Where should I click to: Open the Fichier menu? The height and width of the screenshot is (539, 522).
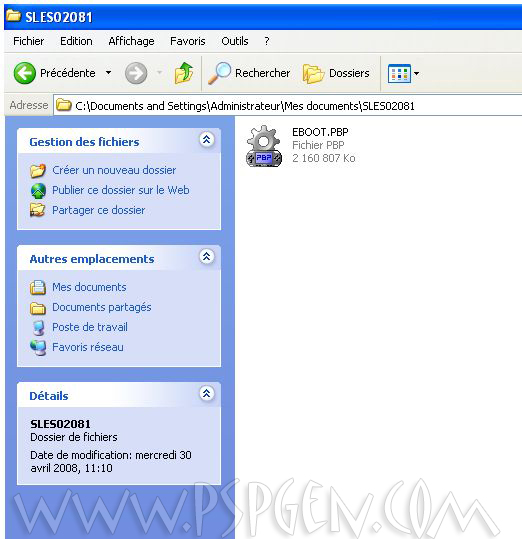[x=29, y=41]
